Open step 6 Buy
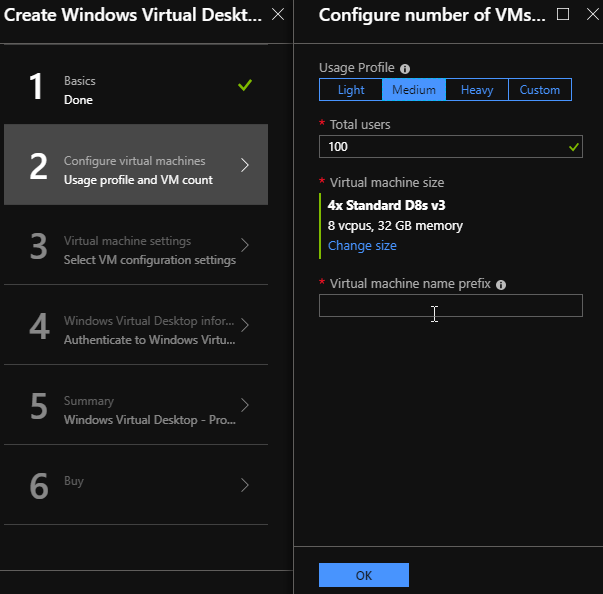603x594 pixels. [x=135, y=485]
